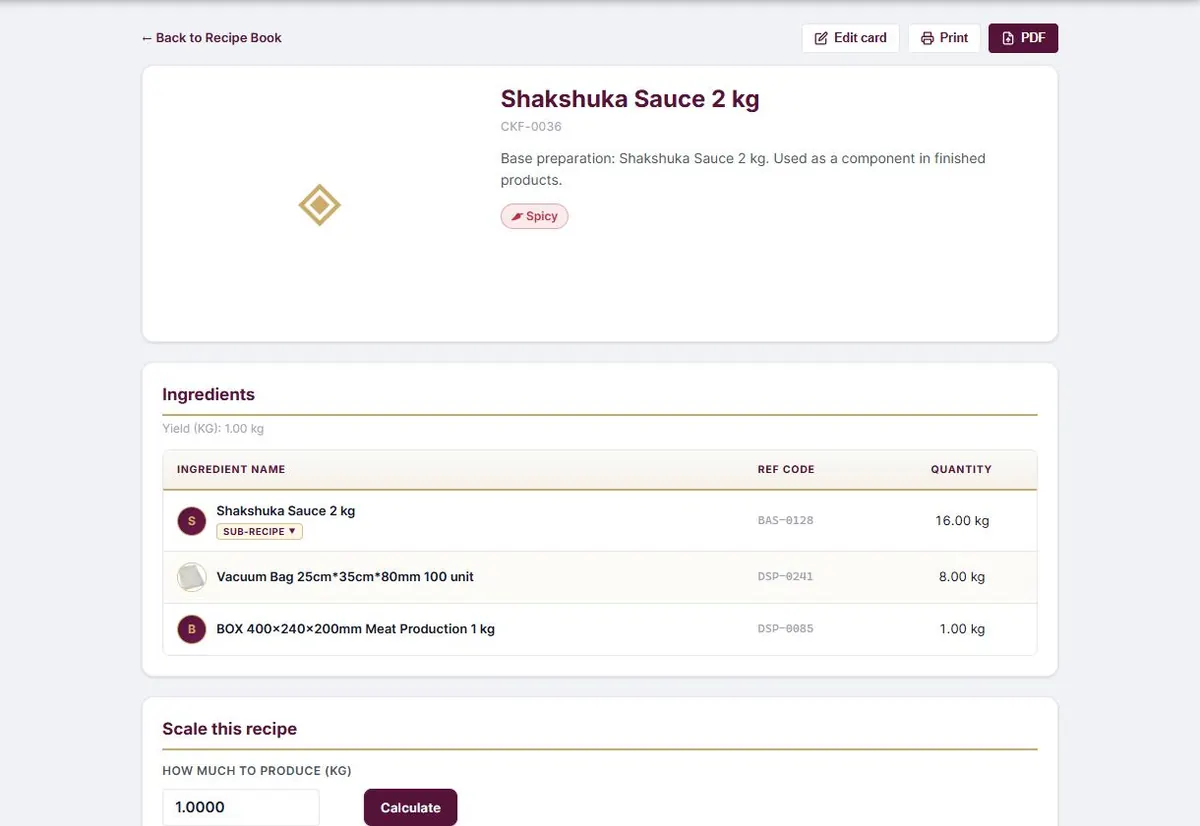Click ref code DSP-0241
1200x826 pixels.
click(786, 577)
